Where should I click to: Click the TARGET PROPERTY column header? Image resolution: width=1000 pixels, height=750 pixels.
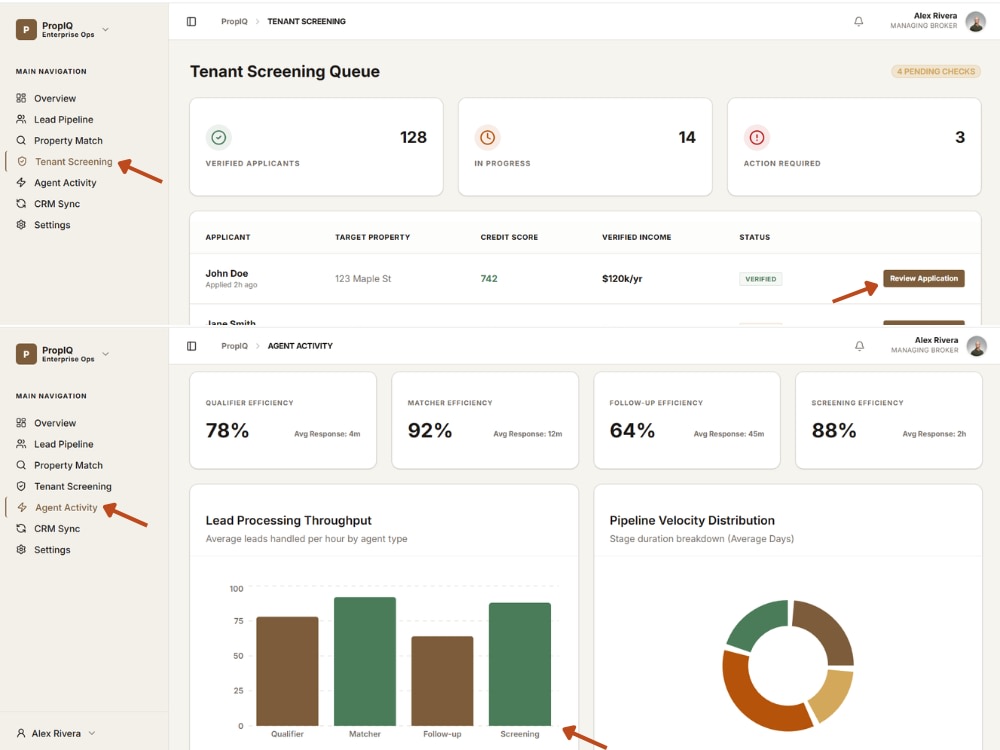372,237
